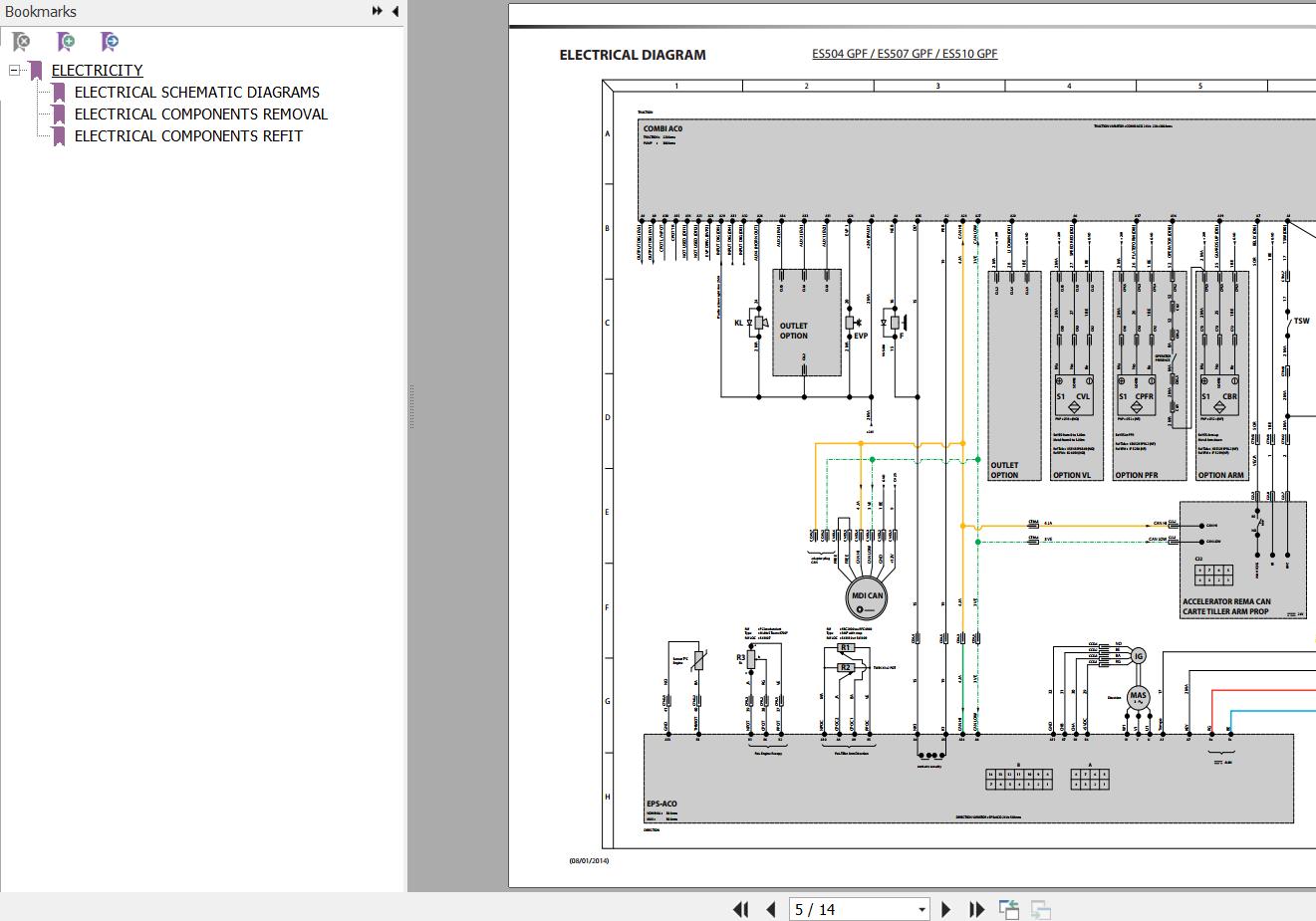This screenshot has height=921, width=1316.
Task: Click the panel splitter handle
Action: [409, 408]
